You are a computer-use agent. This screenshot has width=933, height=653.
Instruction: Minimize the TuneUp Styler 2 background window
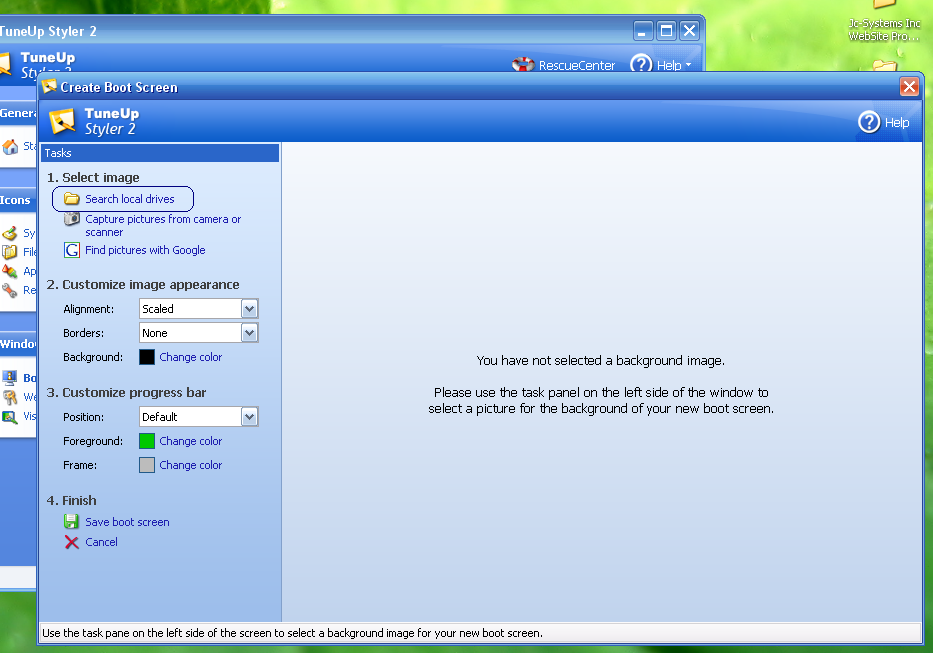pos(643,30)
